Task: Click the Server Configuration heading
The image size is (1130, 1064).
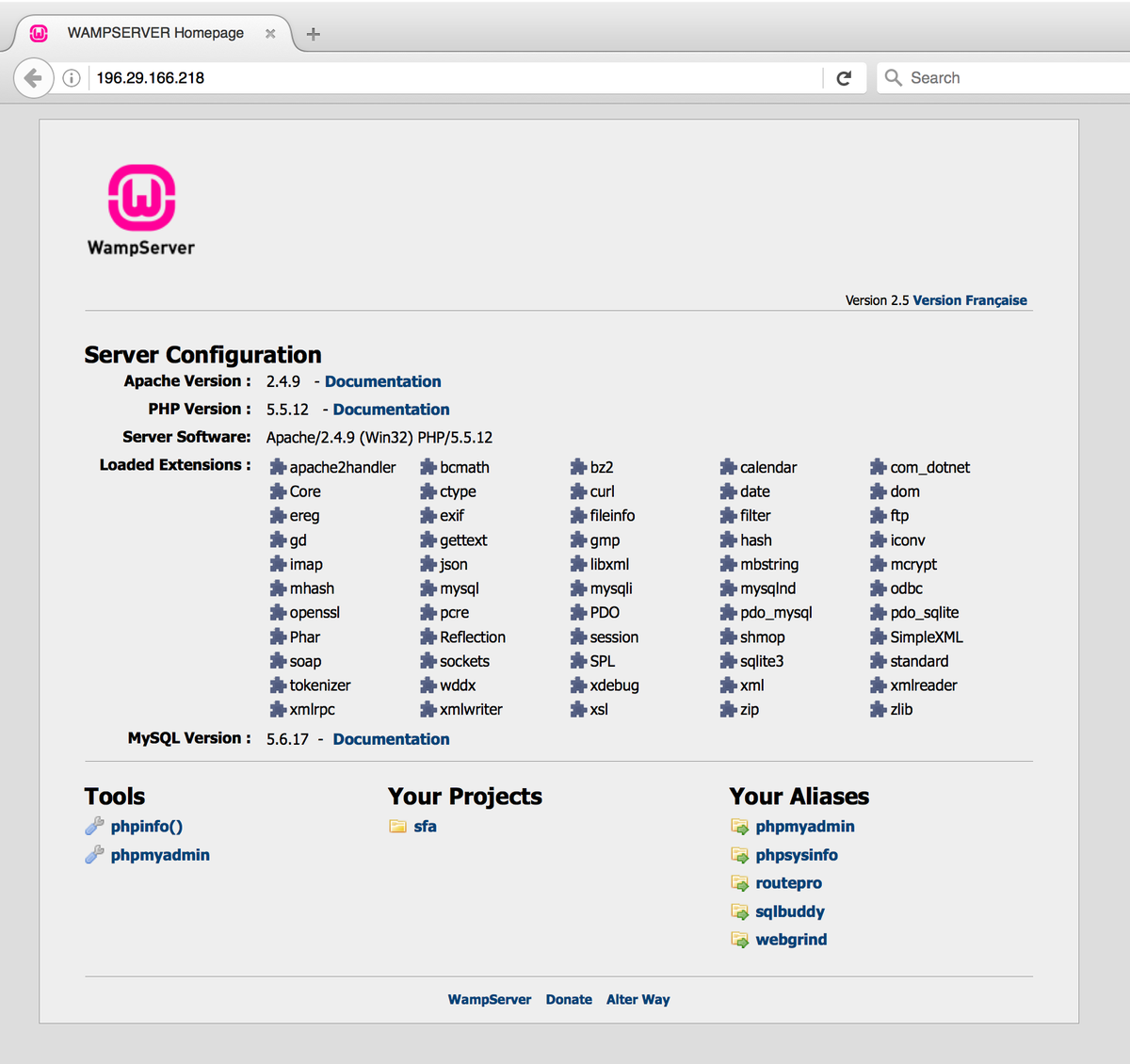Action: [202, 355]
